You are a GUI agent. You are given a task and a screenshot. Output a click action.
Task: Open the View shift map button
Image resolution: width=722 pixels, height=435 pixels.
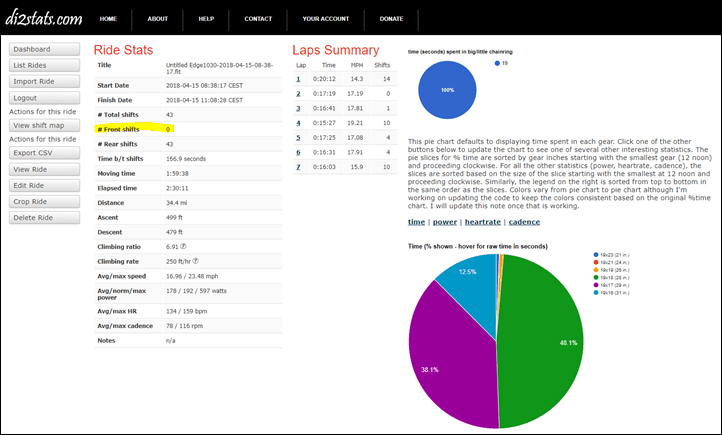44,125
